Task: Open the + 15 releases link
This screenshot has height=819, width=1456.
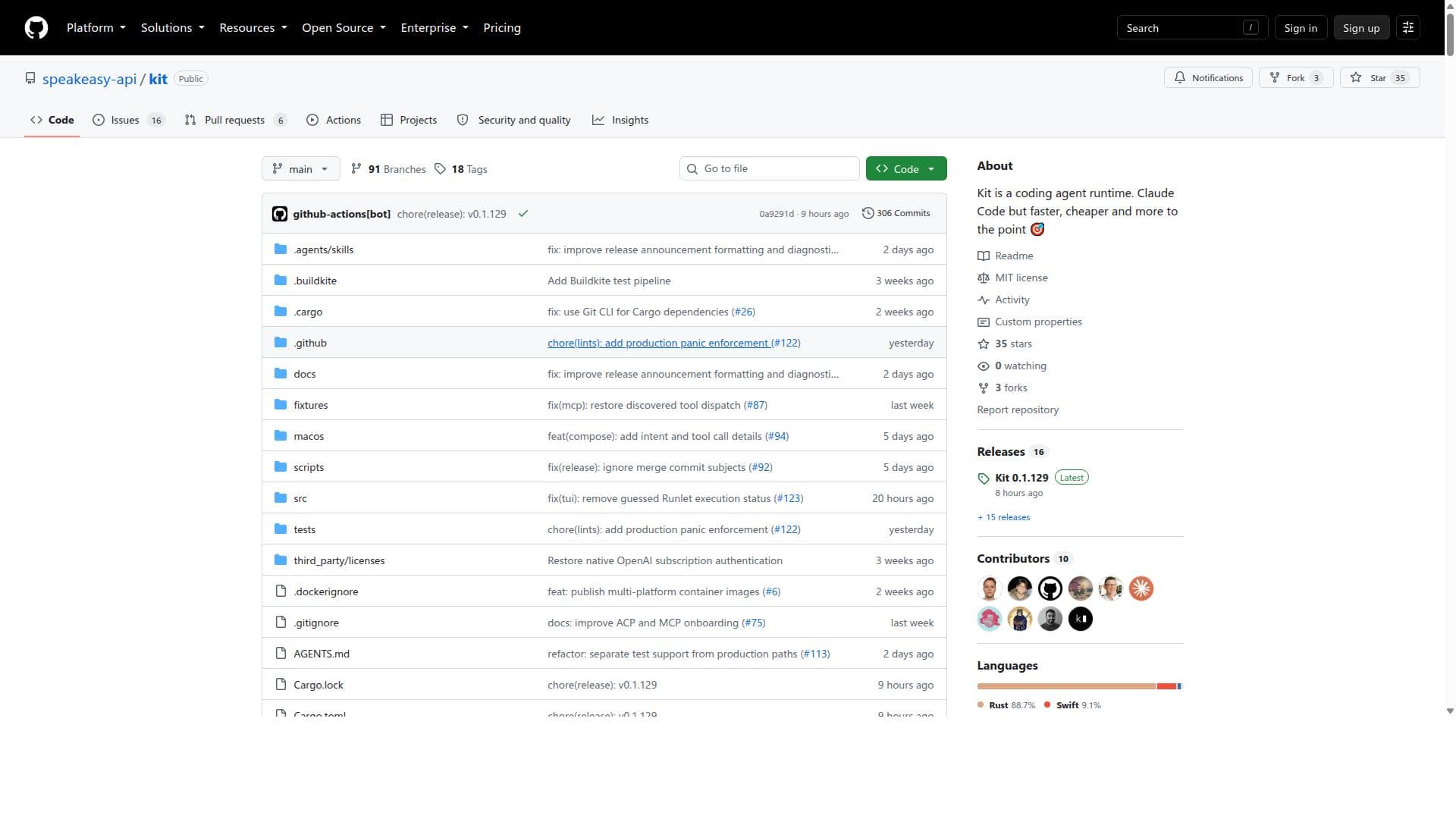Action: click(1004, 517)
